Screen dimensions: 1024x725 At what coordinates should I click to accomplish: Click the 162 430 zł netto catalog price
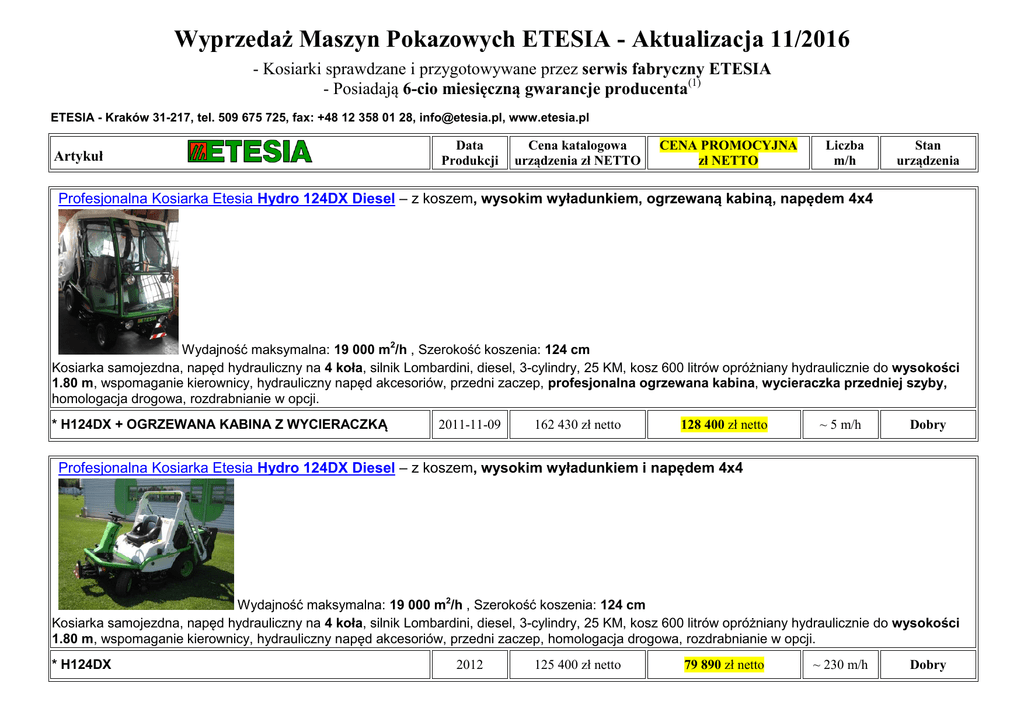pos(577,425)
